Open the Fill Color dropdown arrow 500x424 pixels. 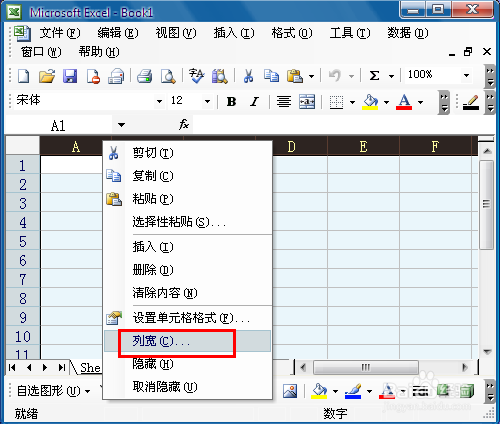pyautogui.click(x=386, y=102)
